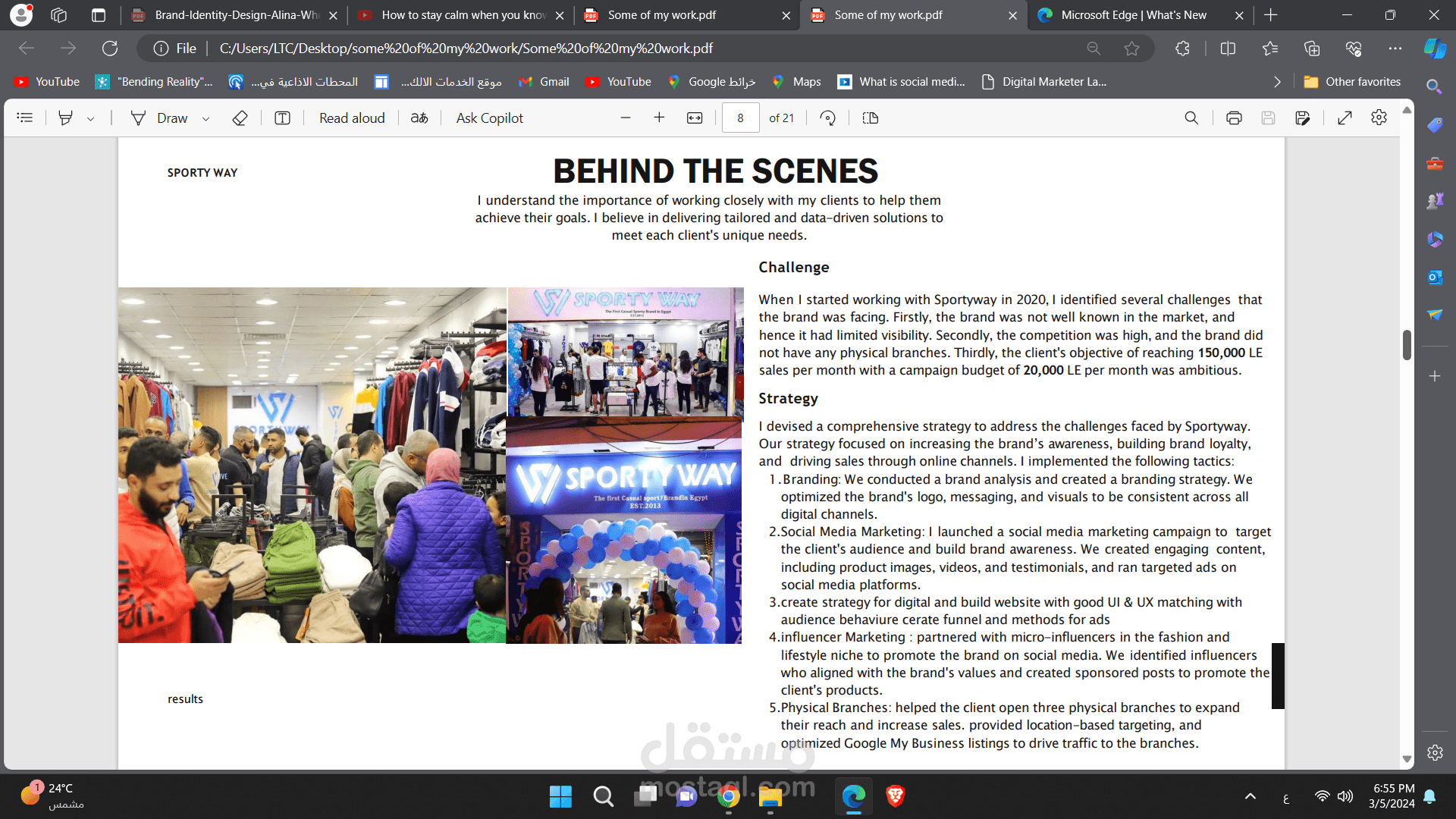Expand the Draw tool options dropdown
The height and width of the screenshot is (819, 1456).
coord(206,118)
